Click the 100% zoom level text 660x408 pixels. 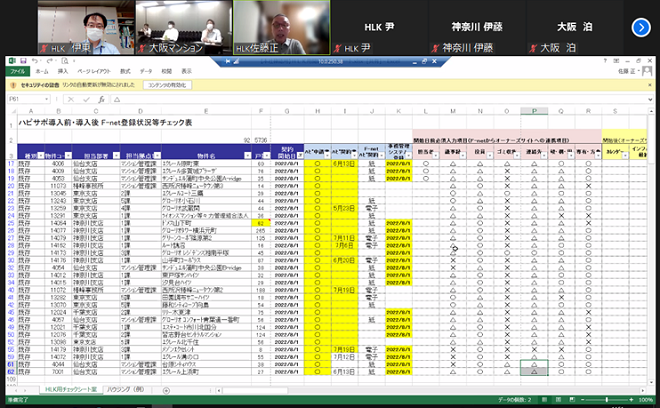pos(646,399)
